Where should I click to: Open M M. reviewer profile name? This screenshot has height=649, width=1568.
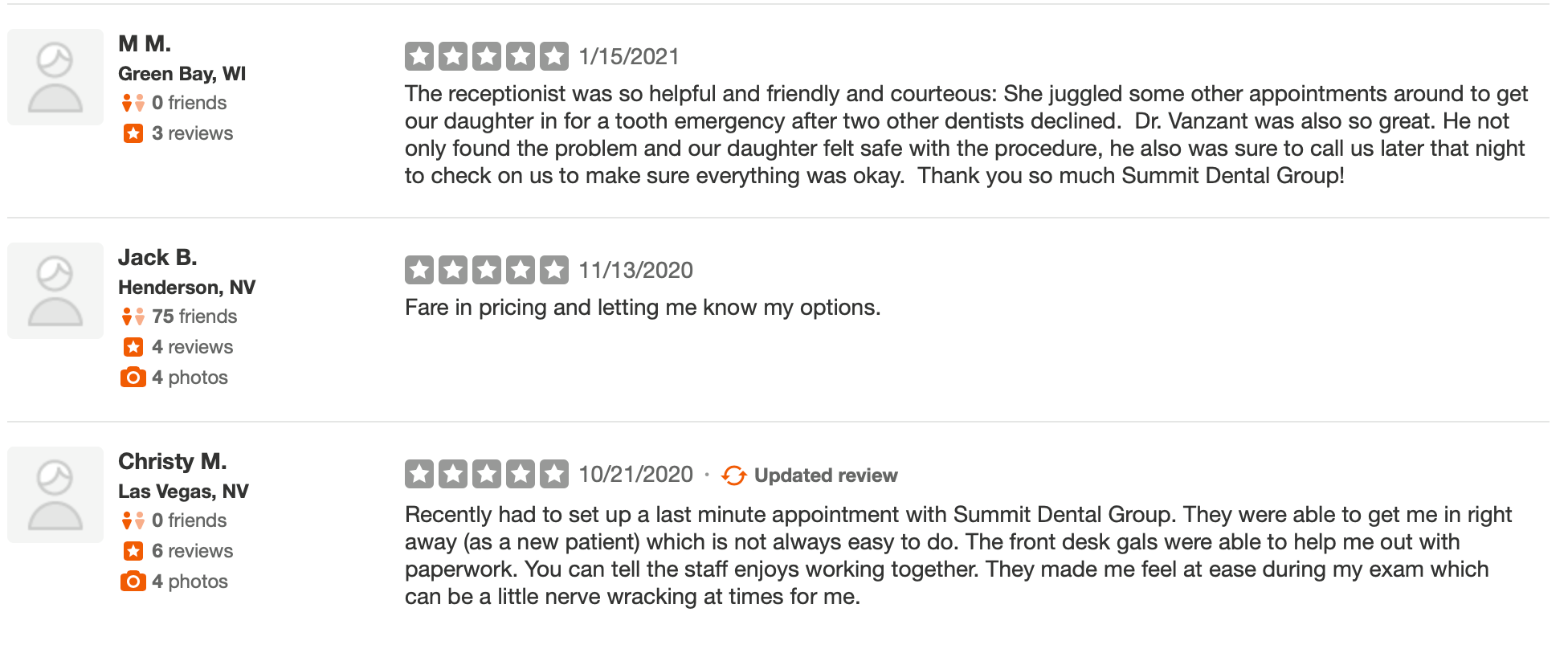tap(145, 43)
